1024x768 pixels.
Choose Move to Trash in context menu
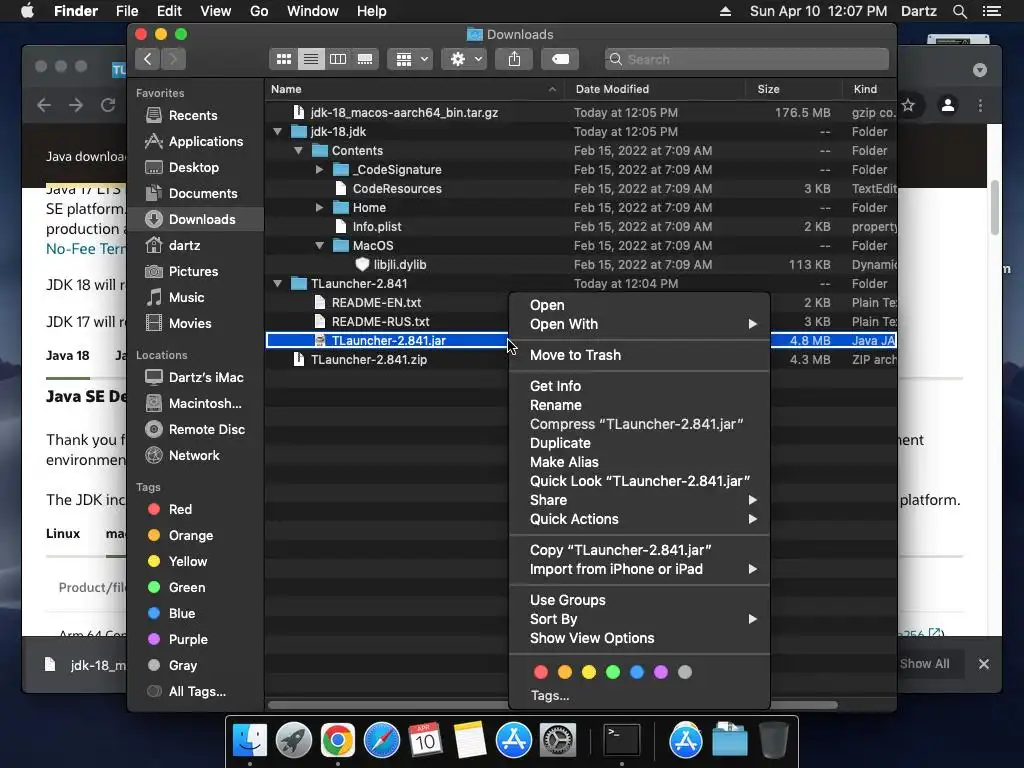pos(639,355)
